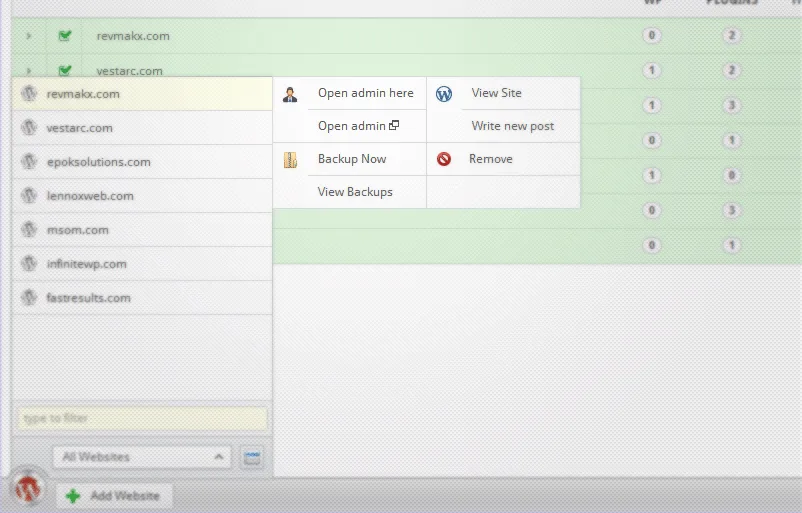Focus the type to filter field
The height and width of the screenshot is (513, 802).
[142, 418]
